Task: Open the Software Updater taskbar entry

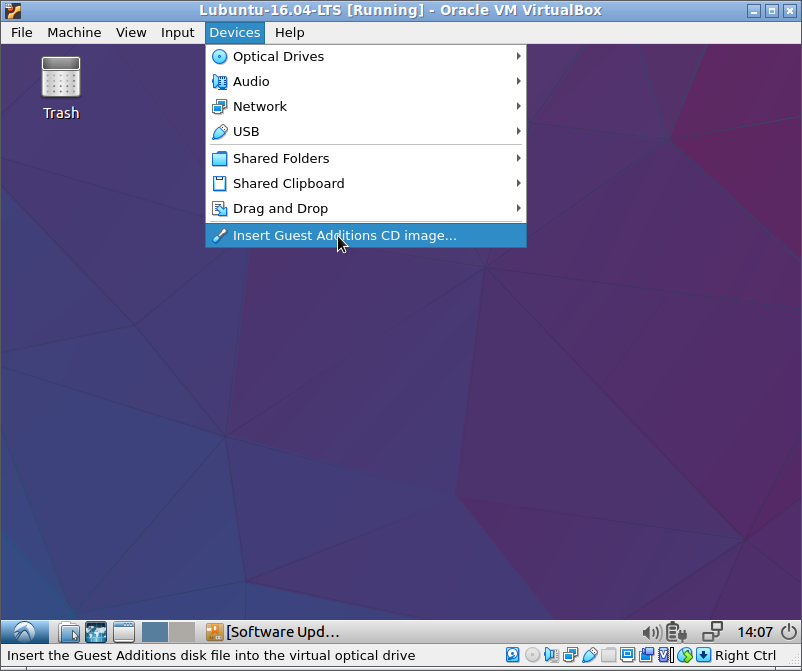Action: click(273, 632)
